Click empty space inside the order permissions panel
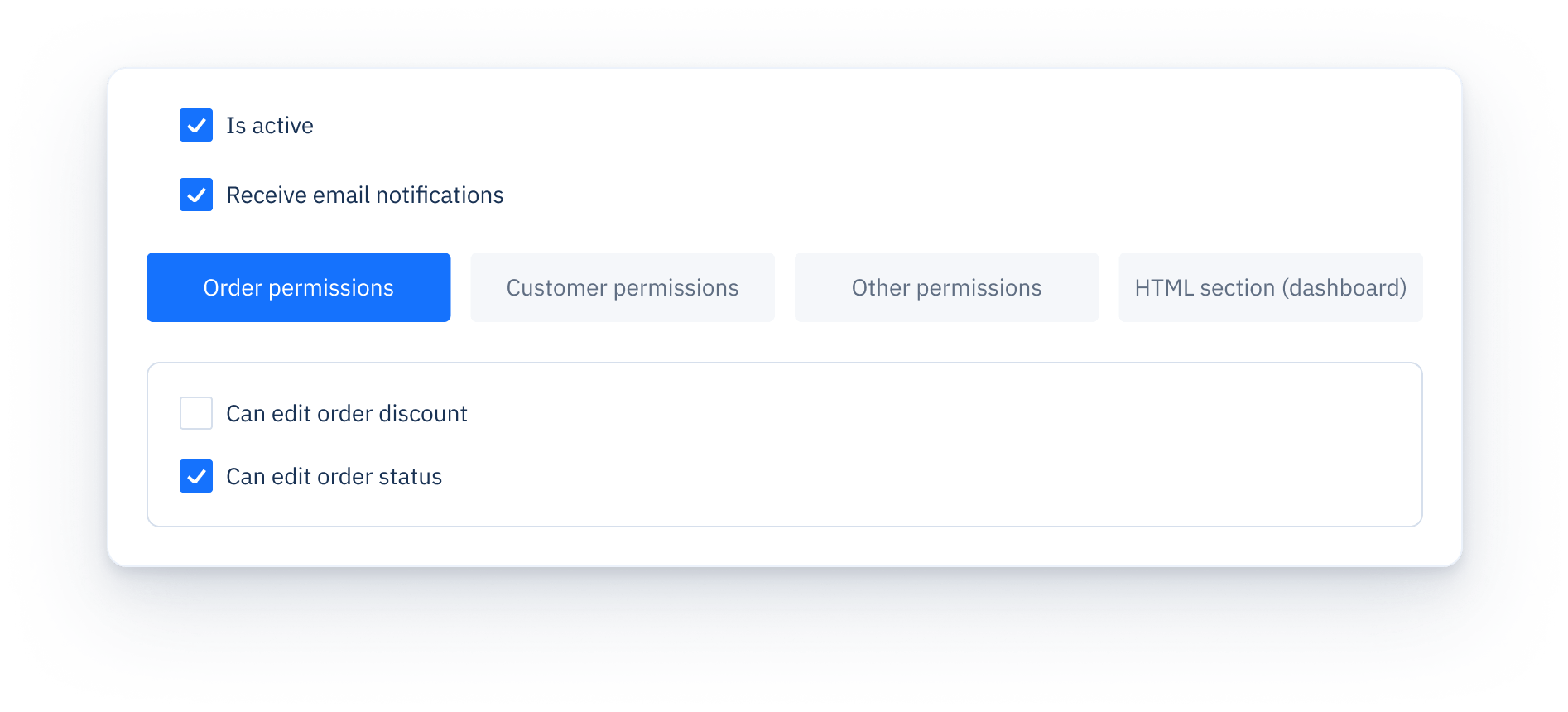The width and height of the screenshot is (1568, 712). coord(911,447)
